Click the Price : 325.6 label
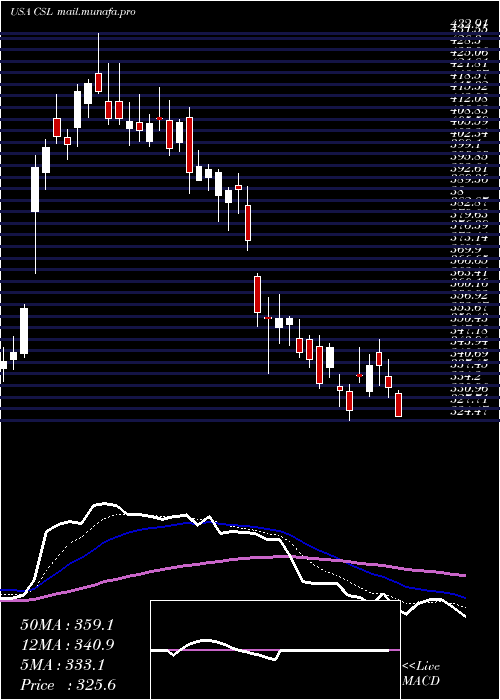This screenshot has width=500, height=700. click(x=68, y=685)
